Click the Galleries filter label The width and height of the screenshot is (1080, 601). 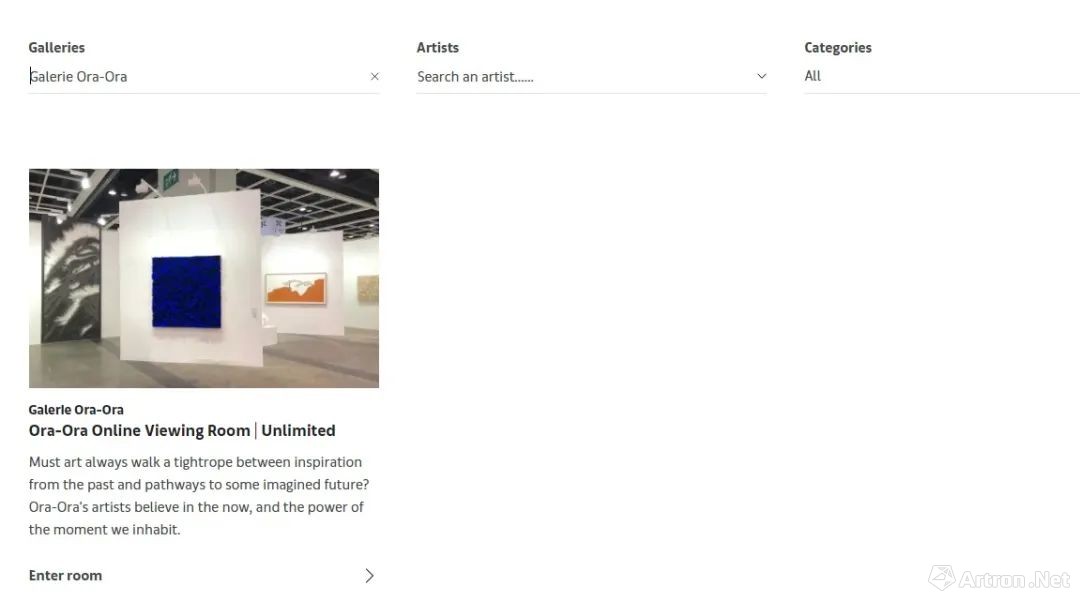pyautogui.click(x=56, y=48)
